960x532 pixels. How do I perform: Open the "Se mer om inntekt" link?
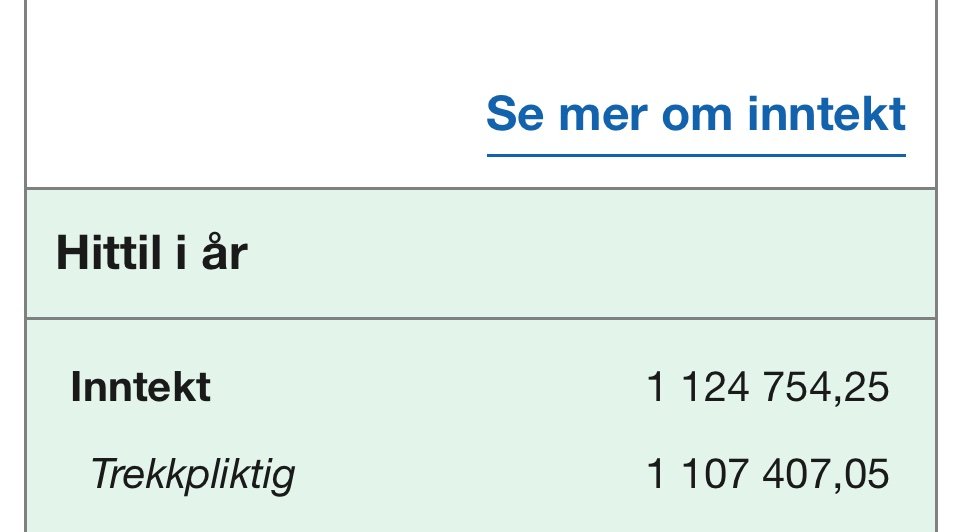click(695, 115)
